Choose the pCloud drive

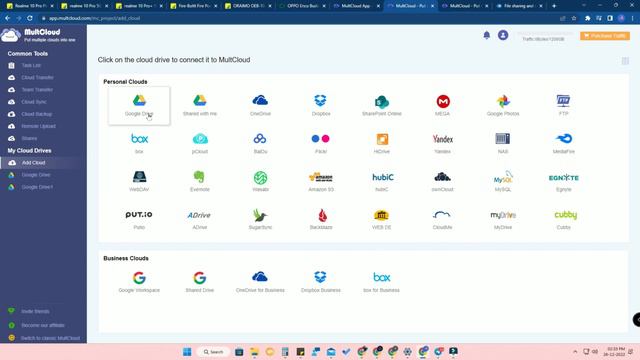point(200,143)
